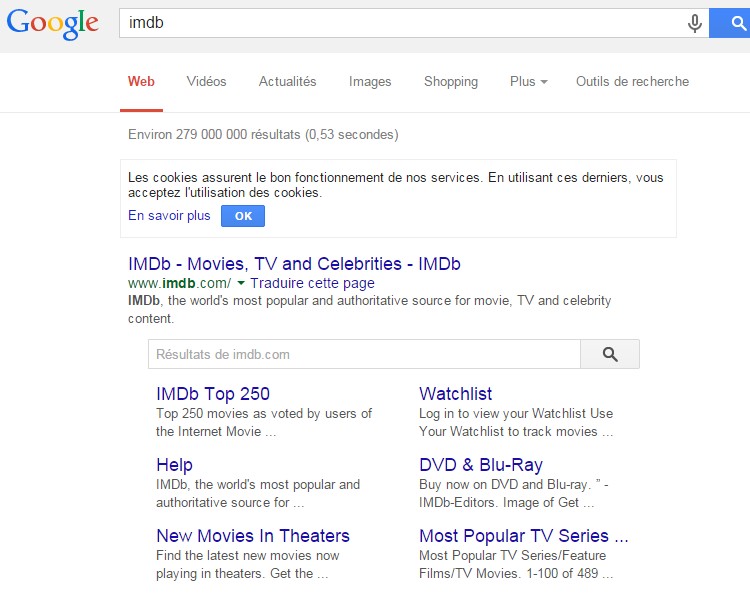The height and width of the screenshot is (600, 750).
Task: Open the En savoir plus link
Action: click(169, 216)
